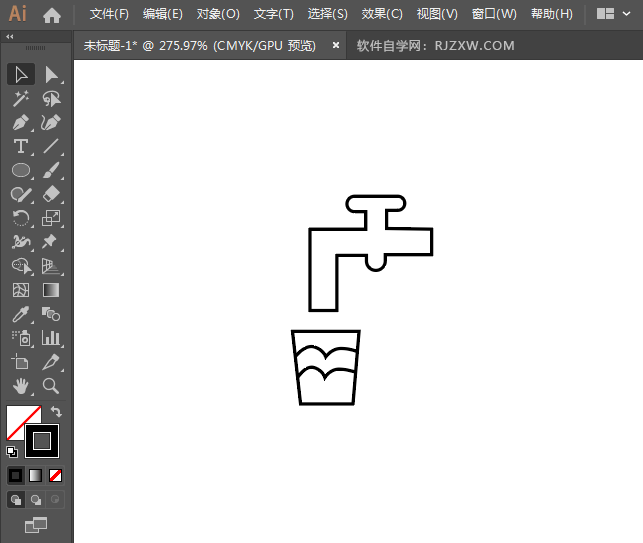Open the 对象(O) menu
This screenshot has height=543, width=643.
(x=218, y=14)
